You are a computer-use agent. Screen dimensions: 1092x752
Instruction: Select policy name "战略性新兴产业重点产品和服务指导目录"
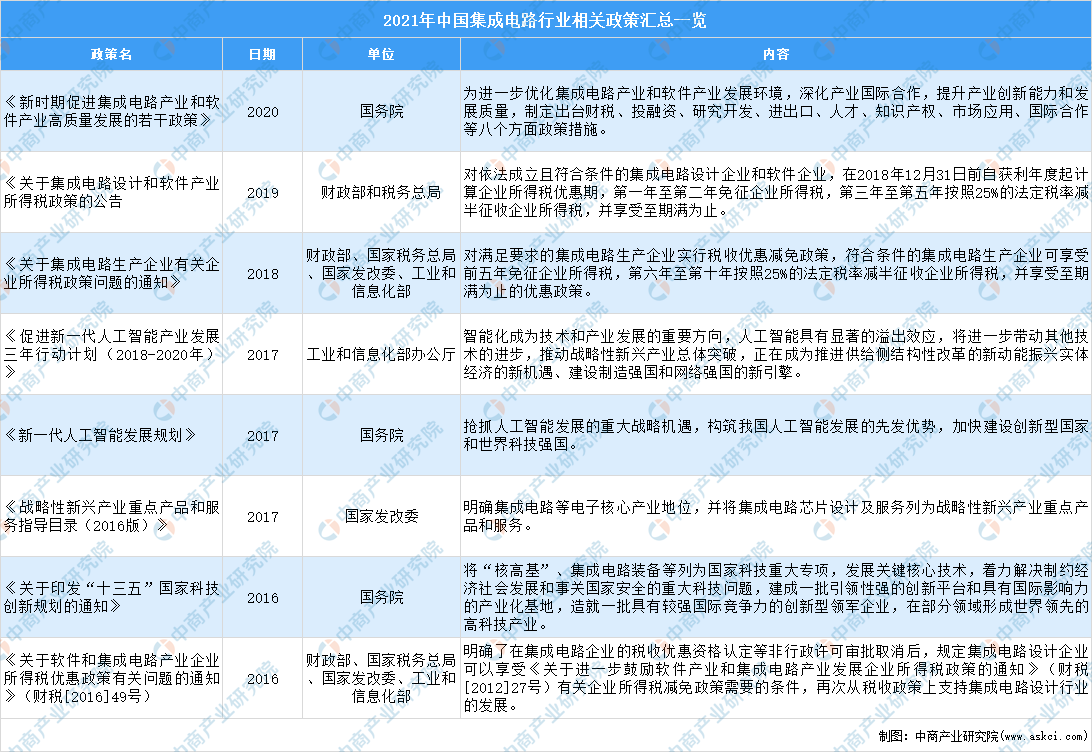111,517
